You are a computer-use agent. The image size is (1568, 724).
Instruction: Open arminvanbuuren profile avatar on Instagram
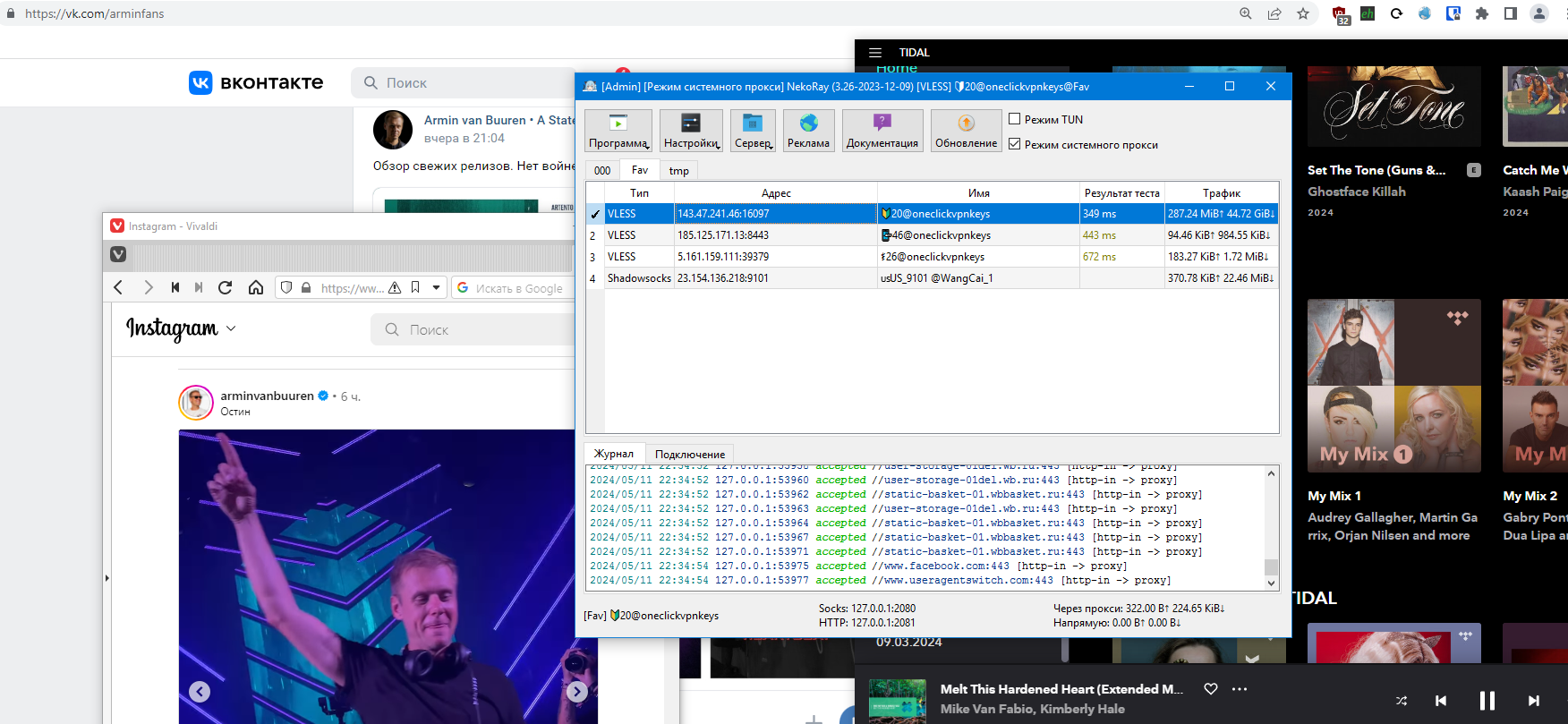pos(196,403)
